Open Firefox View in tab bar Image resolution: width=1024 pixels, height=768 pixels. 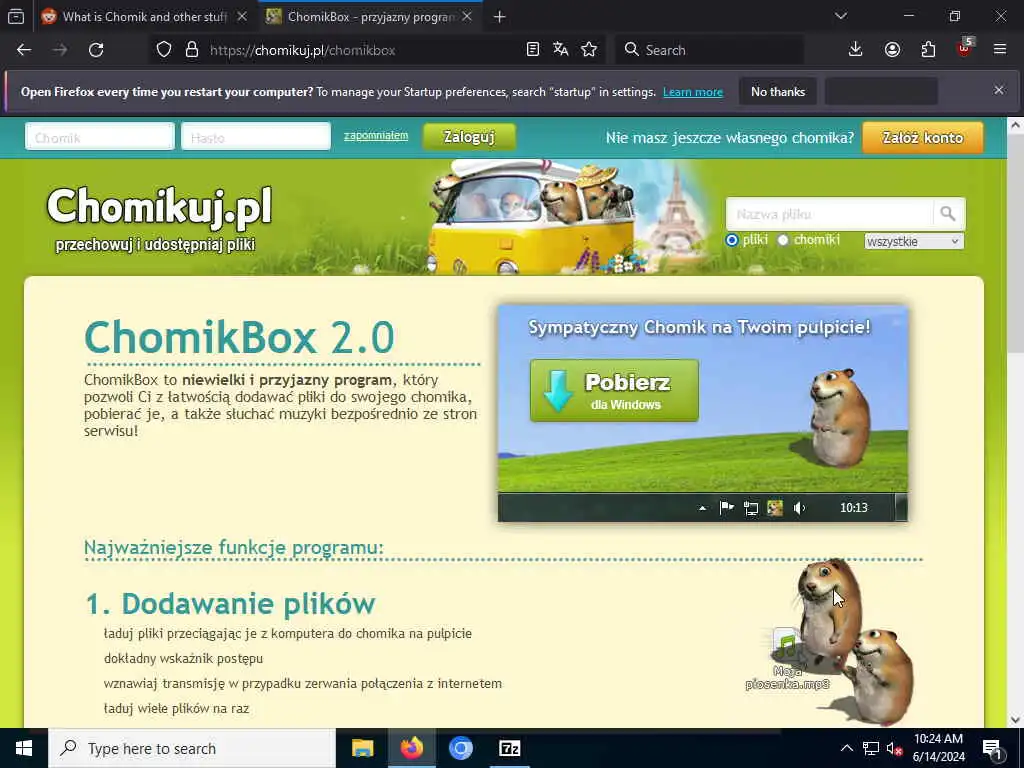click(16, 16)
